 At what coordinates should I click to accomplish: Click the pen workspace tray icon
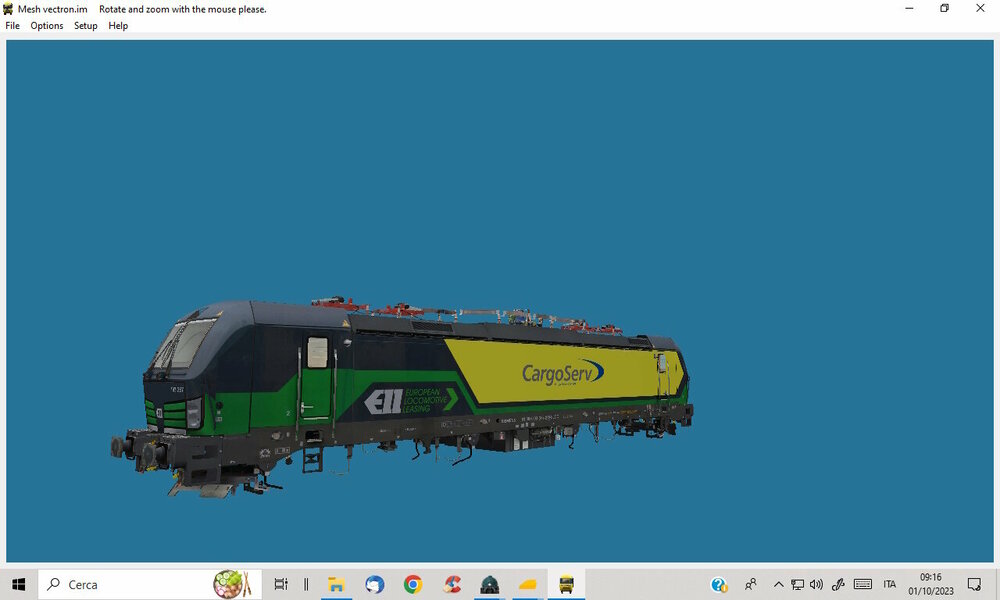[x=838, y=584]
